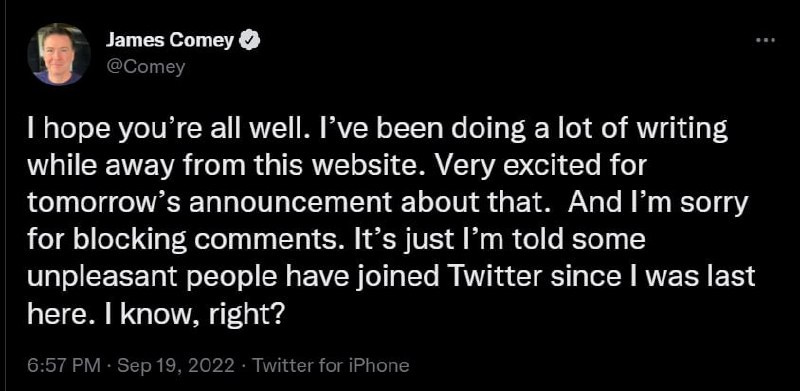Click the 6:57 PM timestamp
Viewport: 800px width, 391px height.
[65, 365]
